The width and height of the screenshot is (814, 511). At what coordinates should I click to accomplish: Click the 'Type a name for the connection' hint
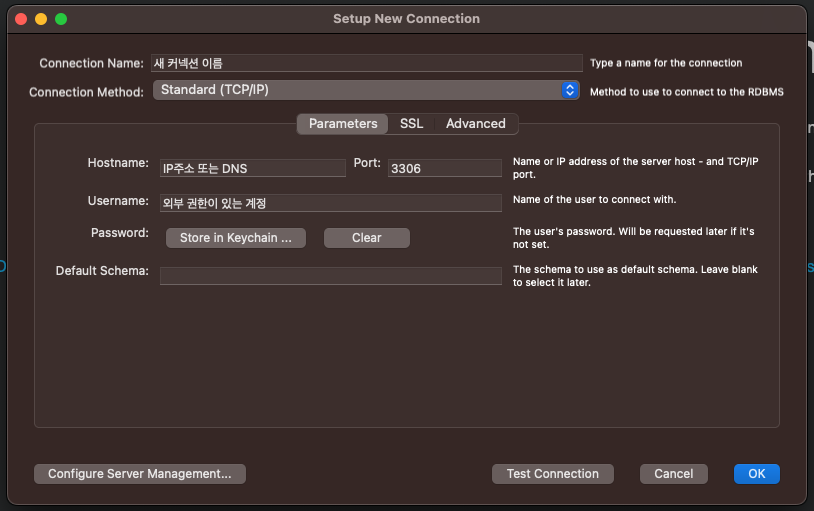(x=666, y=63)
